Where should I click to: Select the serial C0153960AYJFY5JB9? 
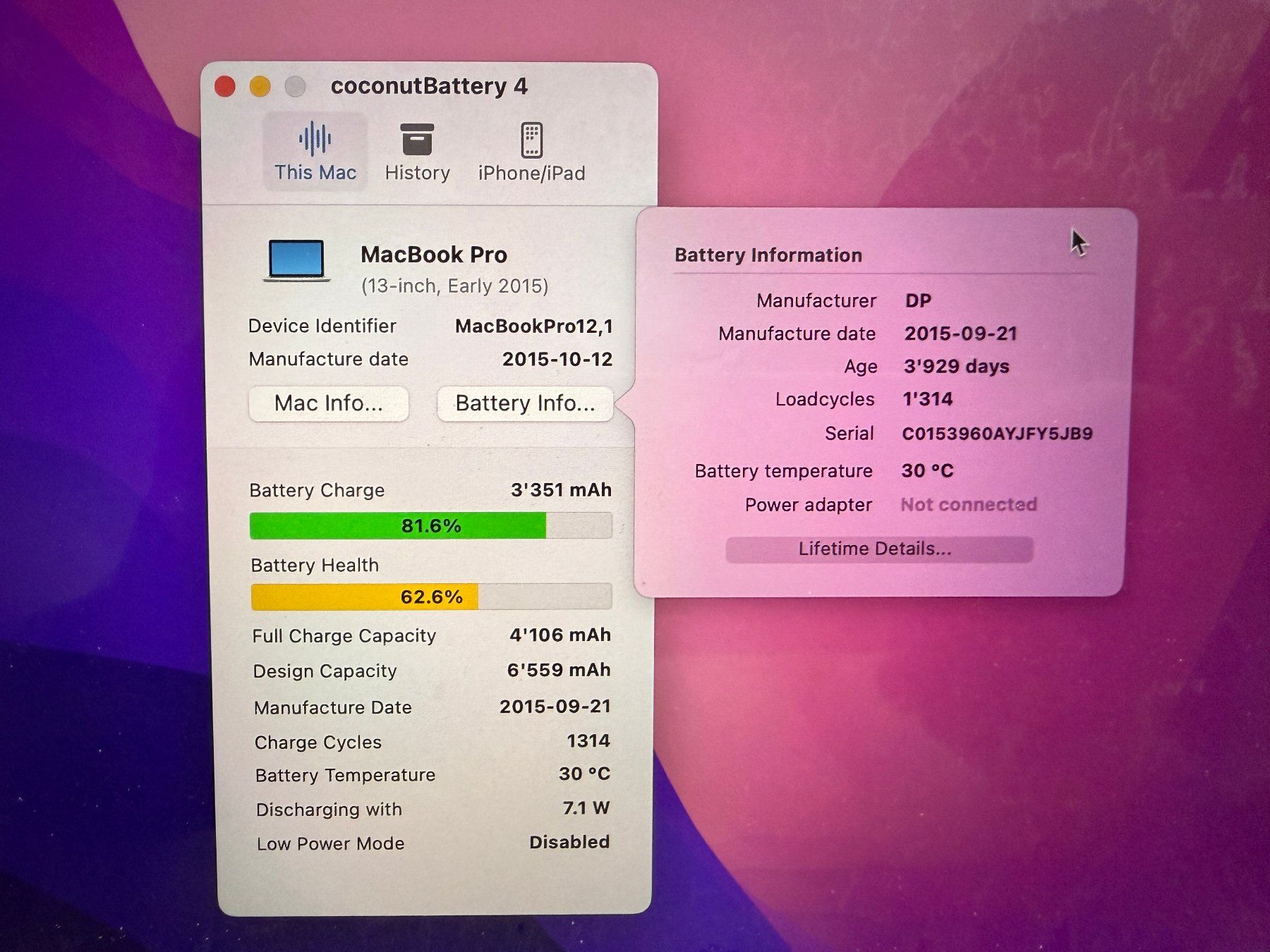(x=997, y=434)
